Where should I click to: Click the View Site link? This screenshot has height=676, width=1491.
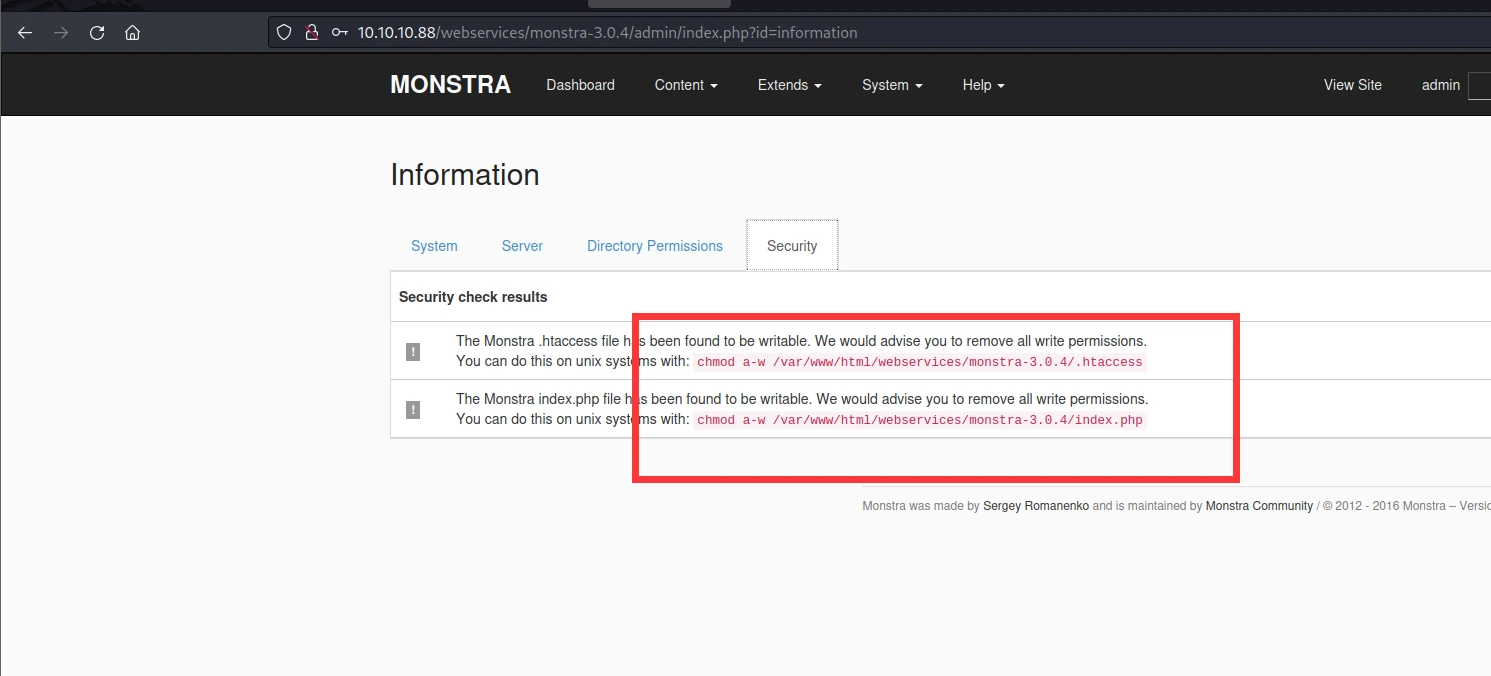(x=1353, y=85)
